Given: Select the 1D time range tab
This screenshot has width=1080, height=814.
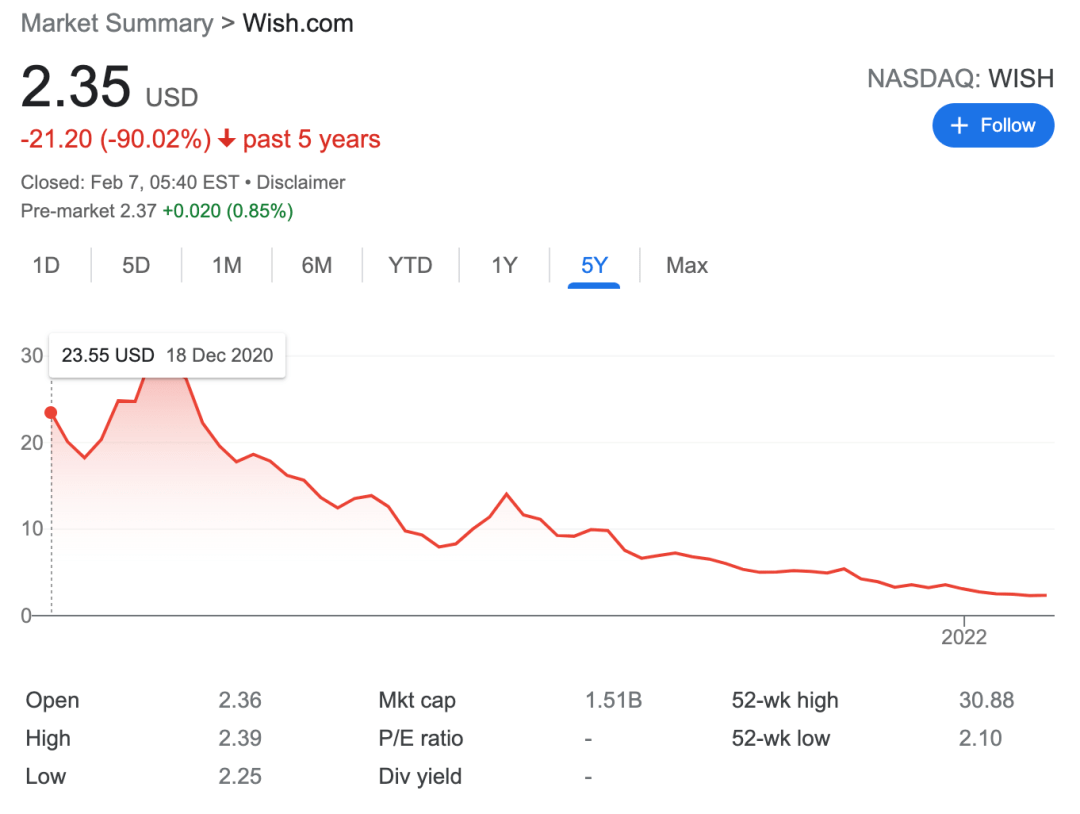Looking at the screenshot, I should click(x=46, y=265).
